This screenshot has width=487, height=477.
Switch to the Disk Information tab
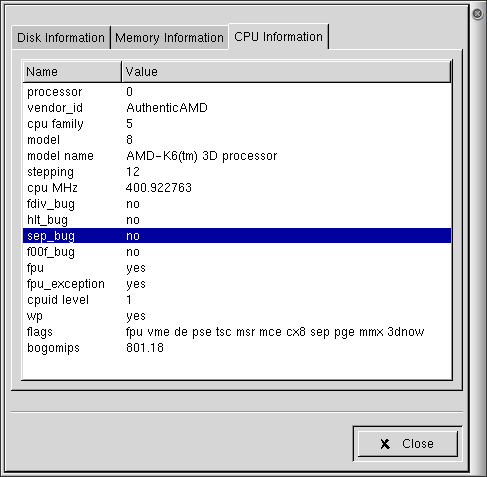(61, 37)
